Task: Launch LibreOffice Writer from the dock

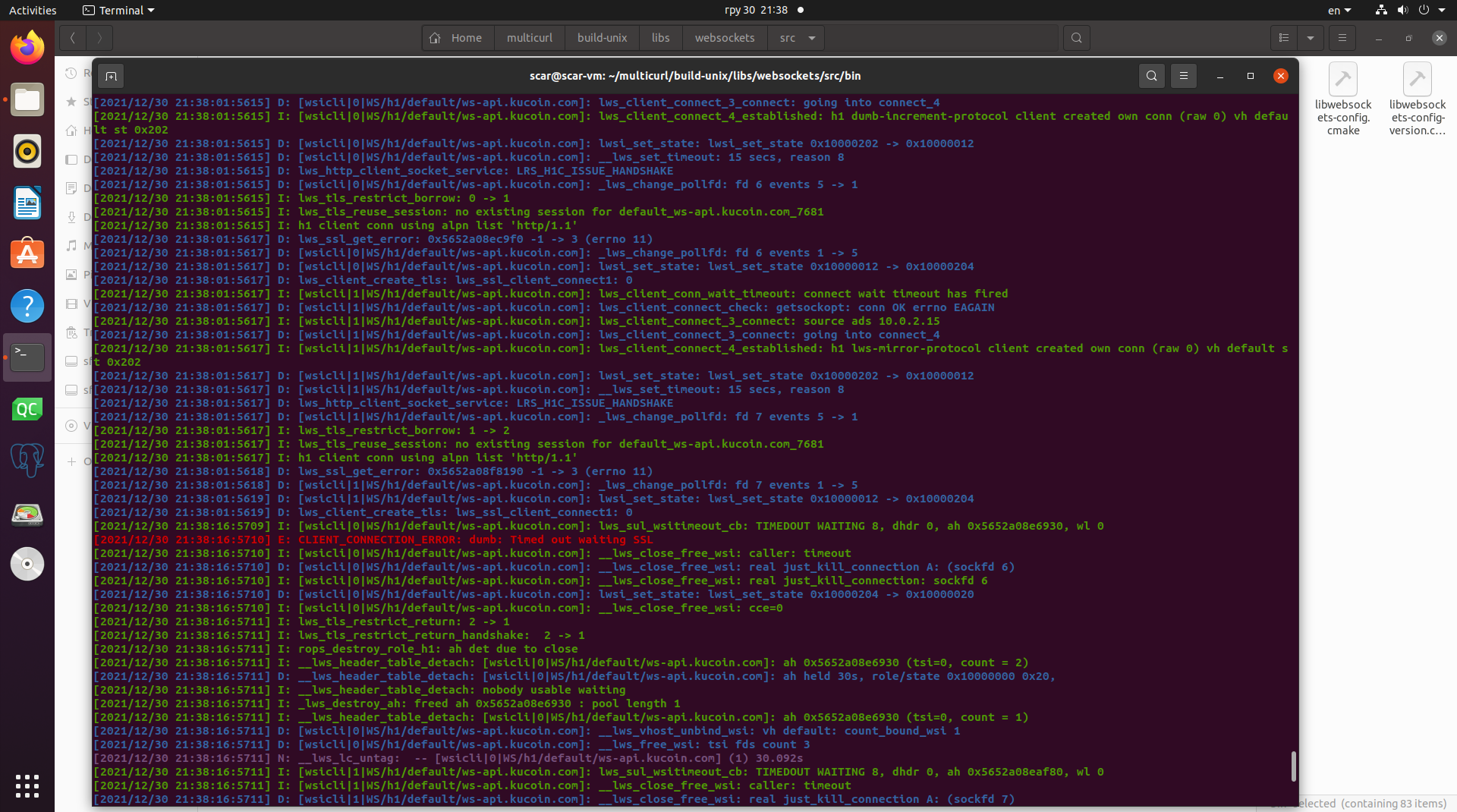Action: click(x=27, y=203)
